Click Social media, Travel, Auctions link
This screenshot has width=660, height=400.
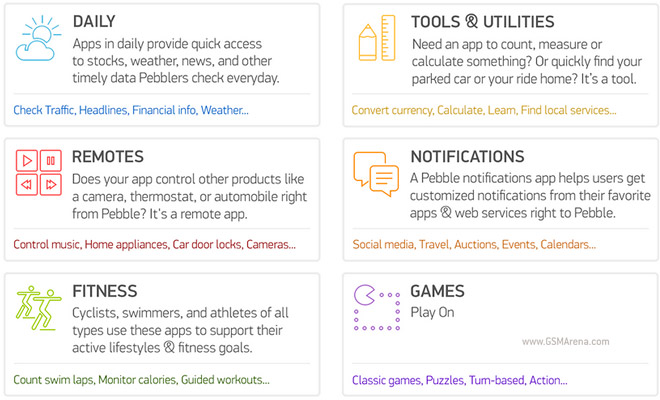(474, 245)
